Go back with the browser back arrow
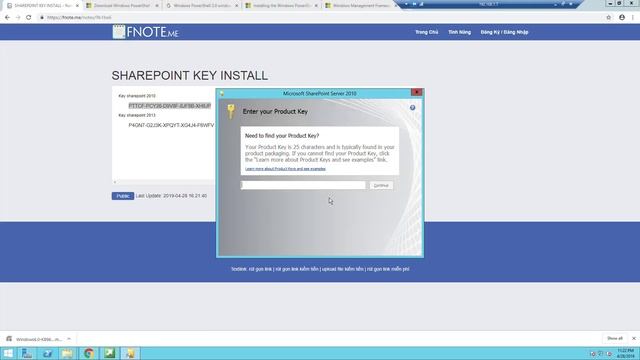This screenshot has width=640, height=360. [7, 18]
